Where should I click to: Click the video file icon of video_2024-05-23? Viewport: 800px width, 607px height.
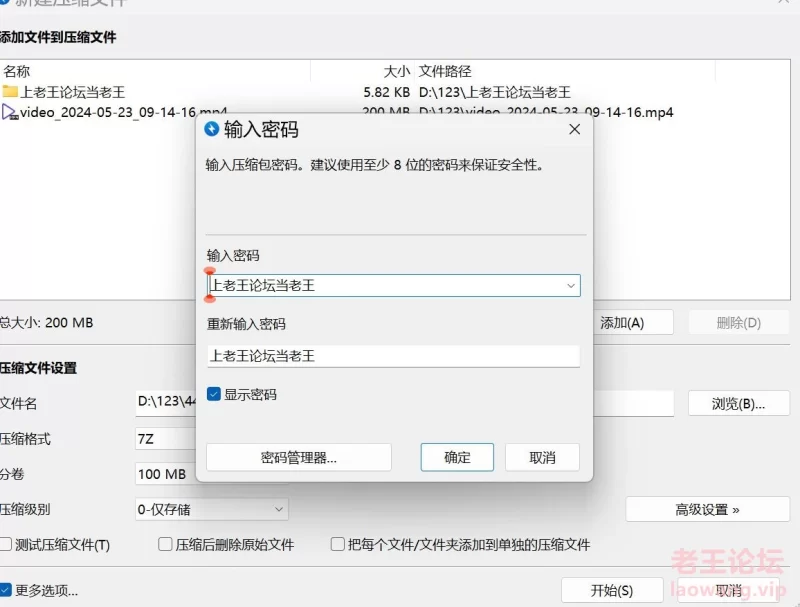[10, 112]
